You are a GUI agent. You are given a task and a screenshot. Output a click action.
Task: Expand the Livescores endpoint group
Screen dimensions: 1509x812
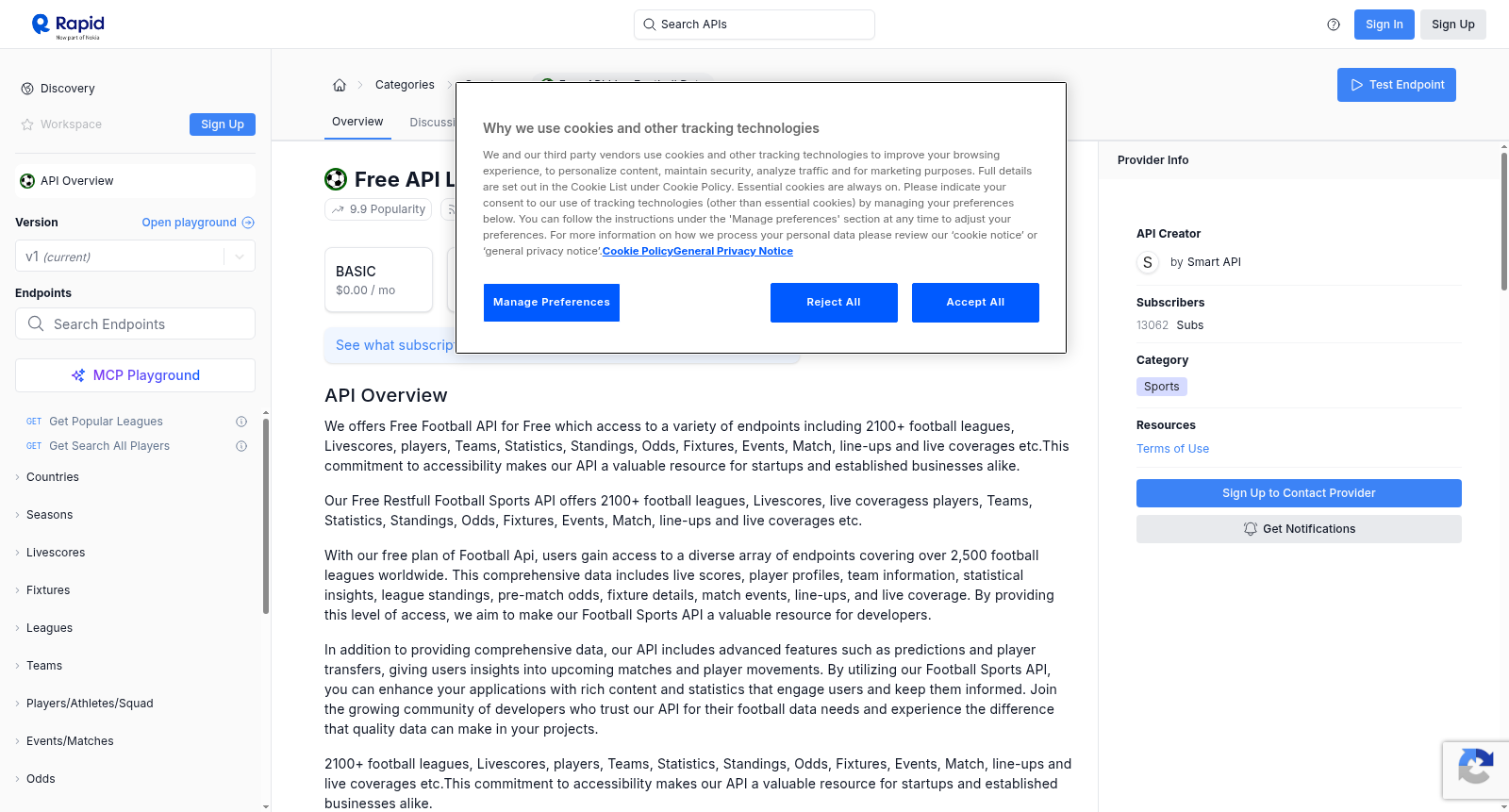click(x=56, y=553)
